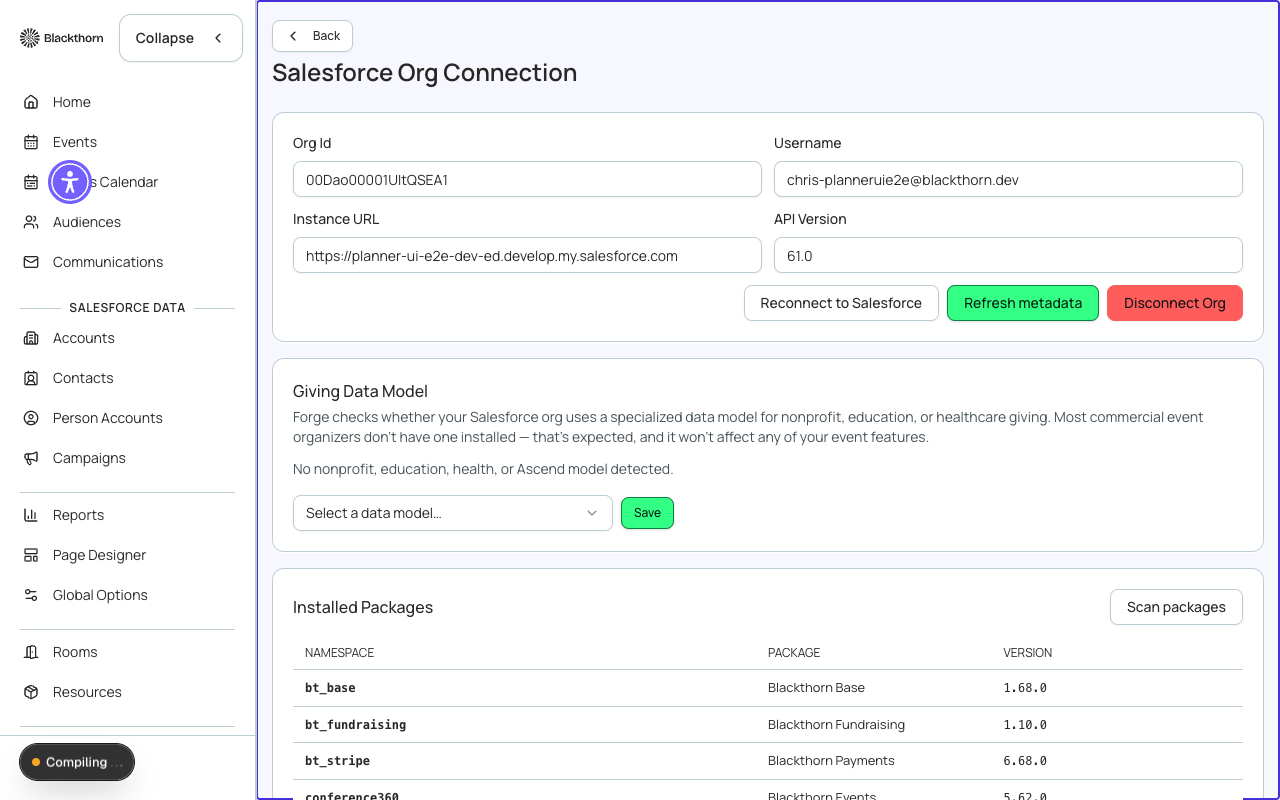Click the Back button

[x=312, y=36]
